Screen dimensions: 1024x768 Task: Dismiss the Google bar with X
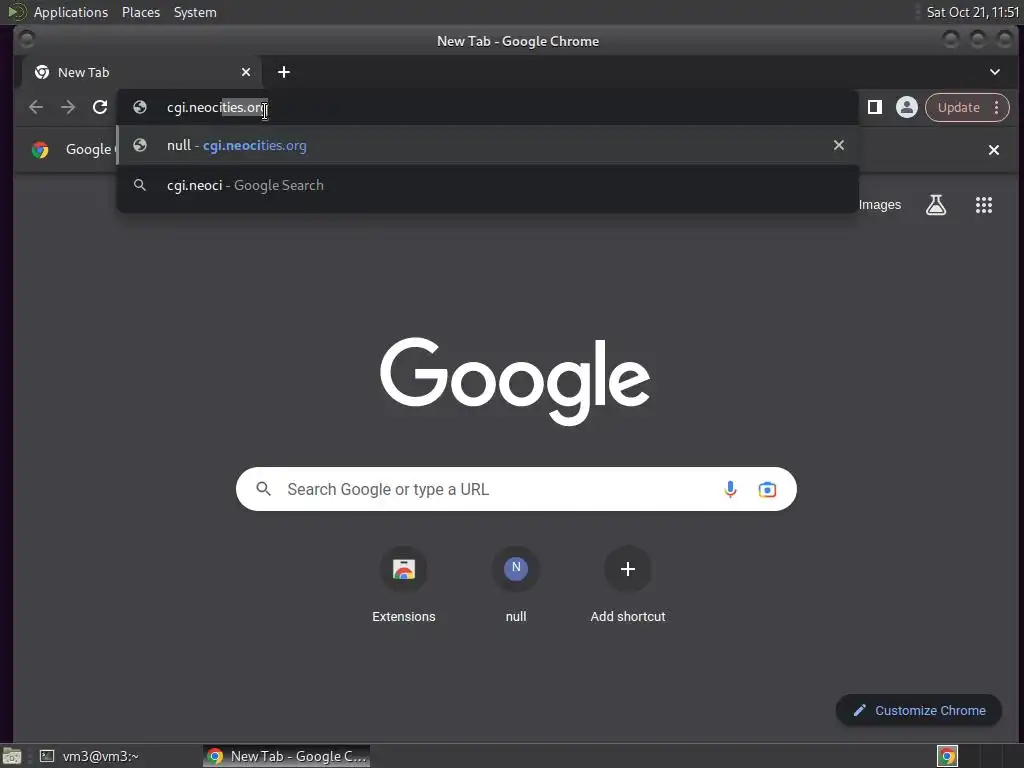click(x=993, y=150)
